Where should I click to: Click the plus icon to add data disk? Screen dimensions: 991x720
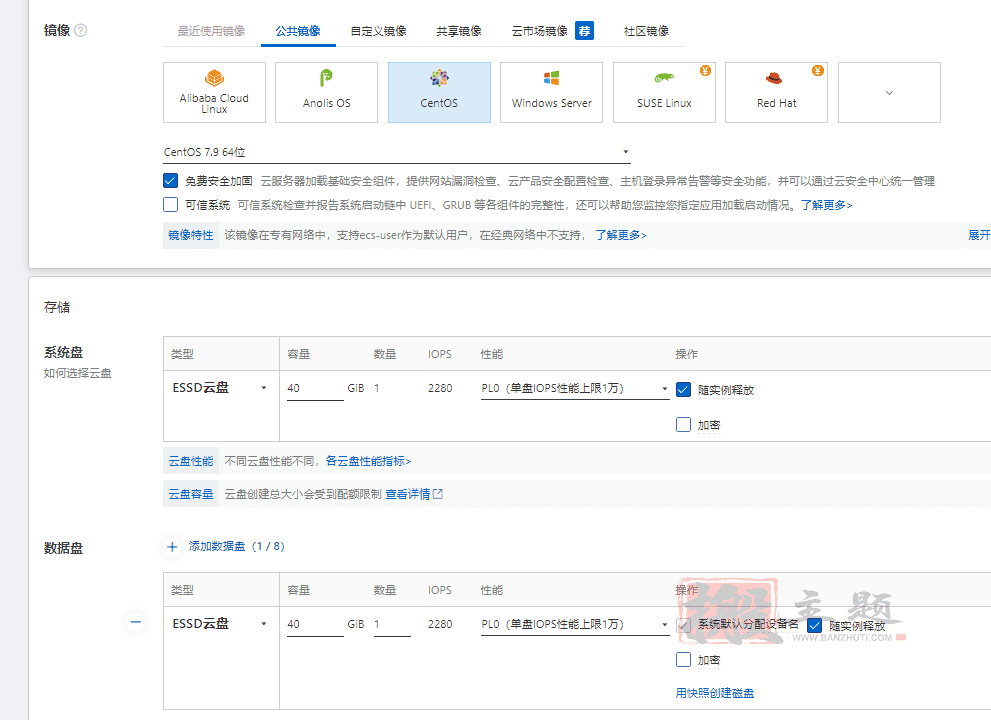[172, 547]
